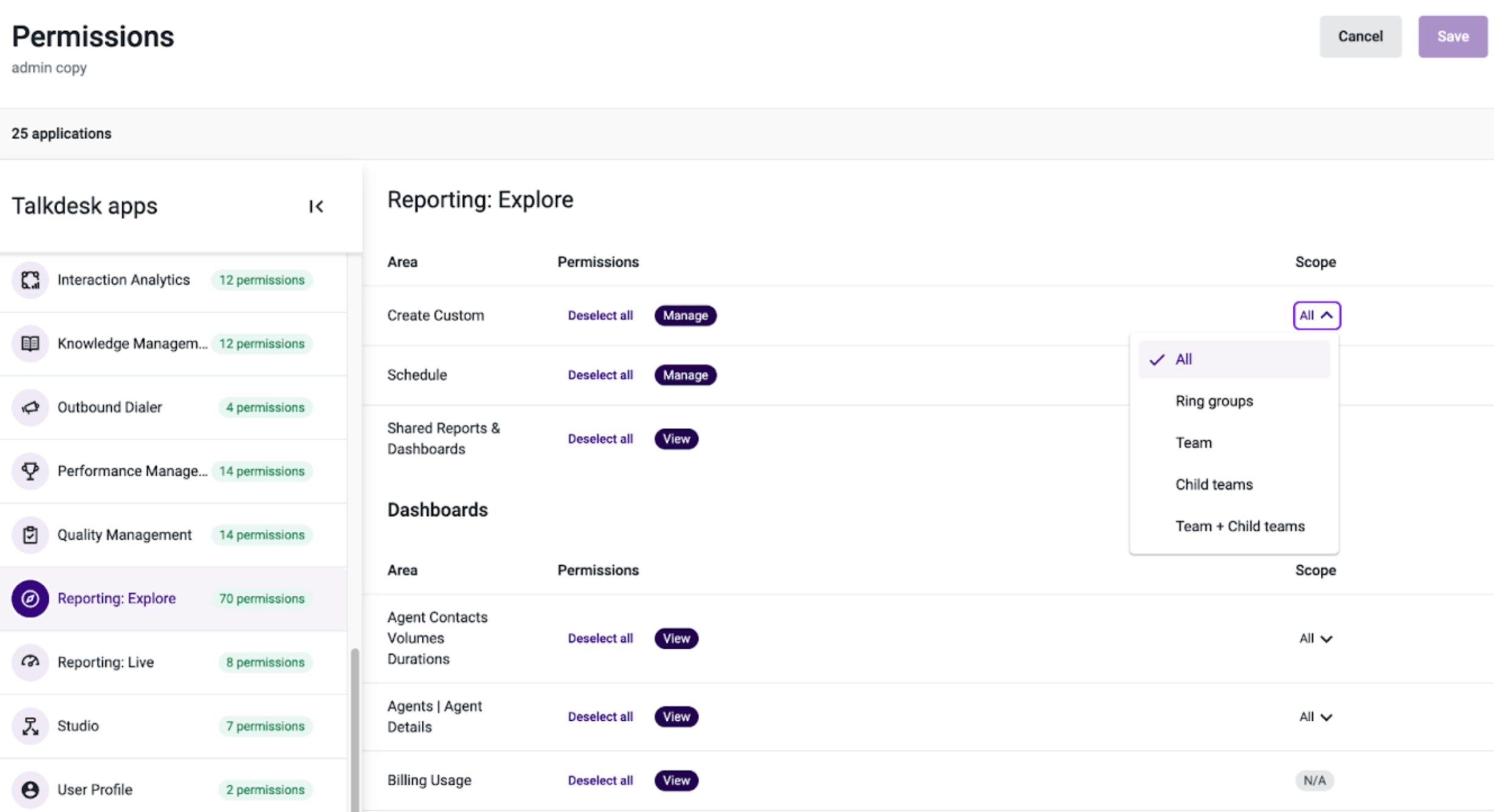Select the All scope option
This screenshot has width=1494, height=812.
1234,359
